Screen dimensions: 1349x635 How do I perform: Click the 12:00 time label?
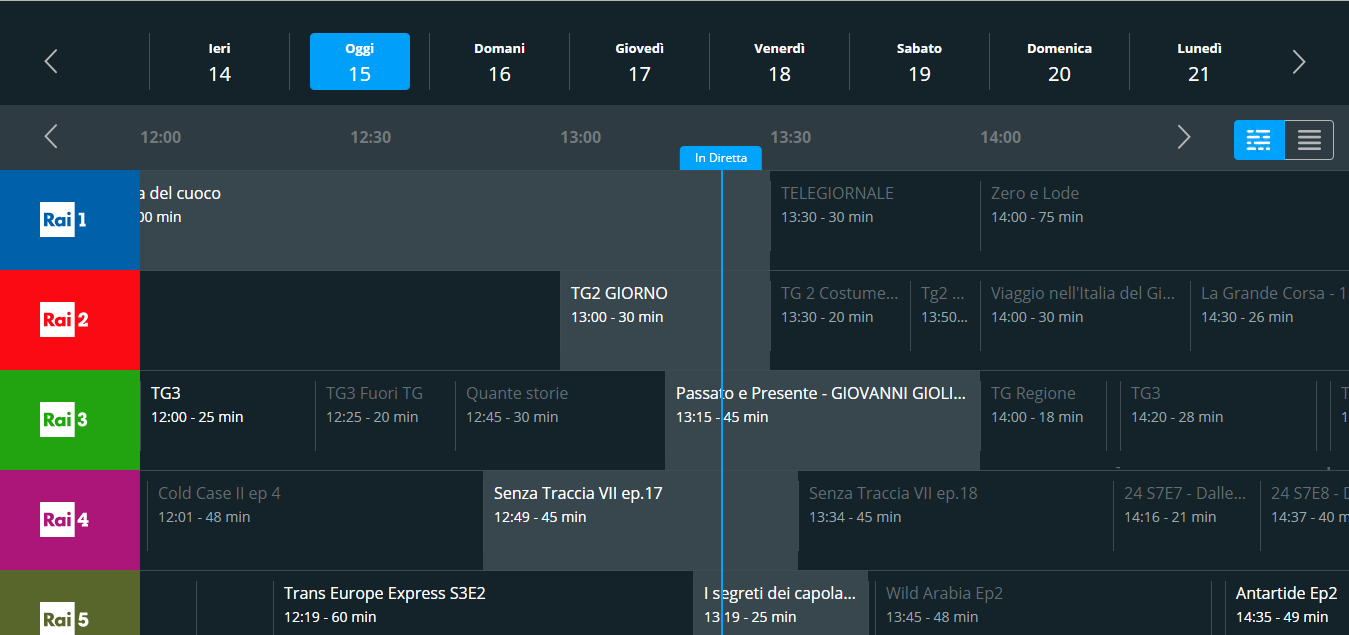click(161, 137)
